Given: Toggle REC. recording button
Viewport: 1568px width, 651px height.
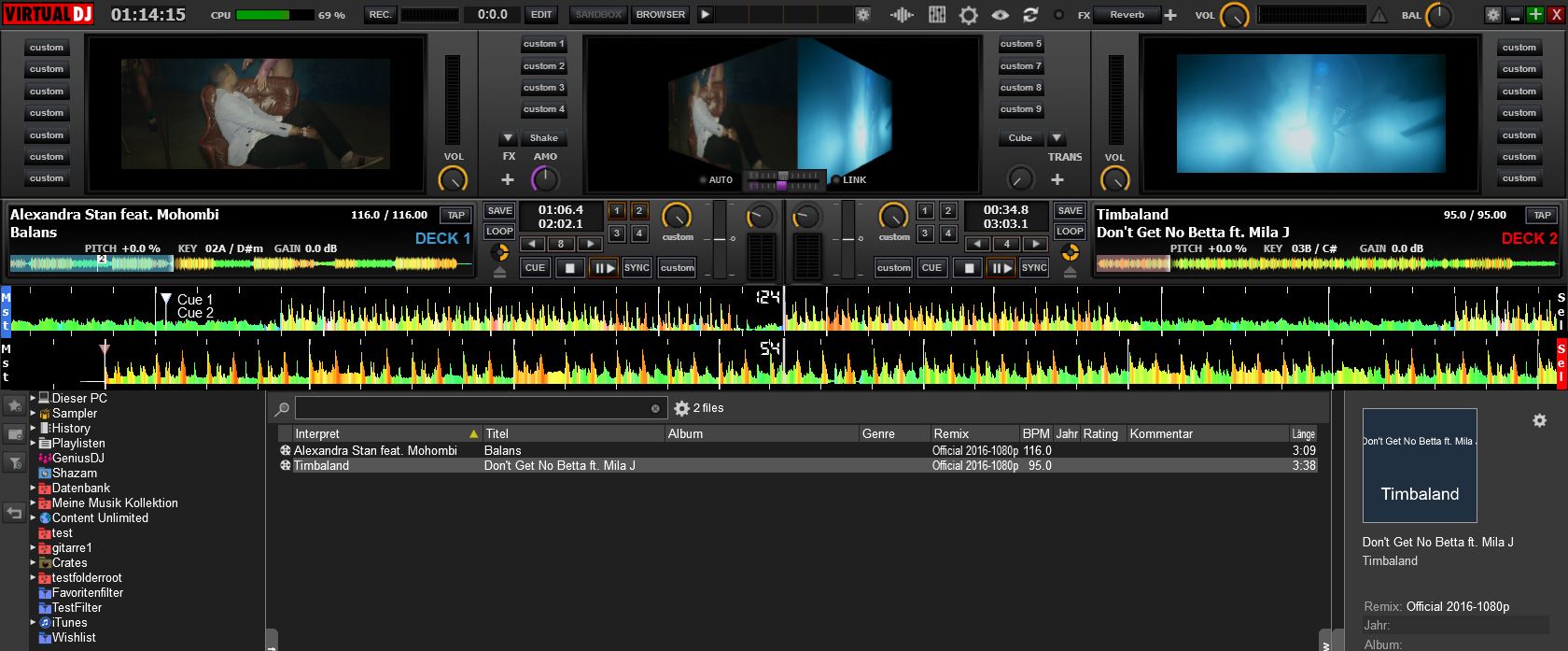Looking at the screenshot, I should click(380, 15).
